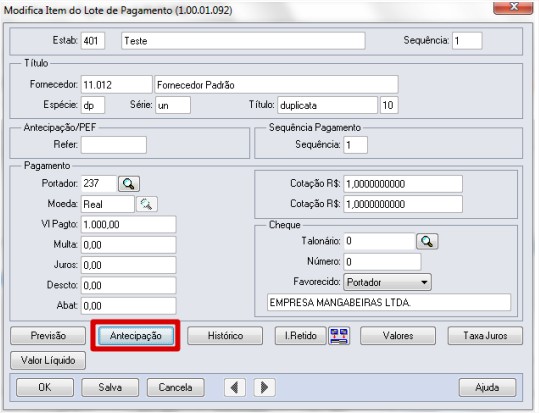Image resolution: width=539 pixels, height=413 pixels.
Task: Focus the Vl Pagto amount field
Action: pyautogui.click(x=129, y=225)
